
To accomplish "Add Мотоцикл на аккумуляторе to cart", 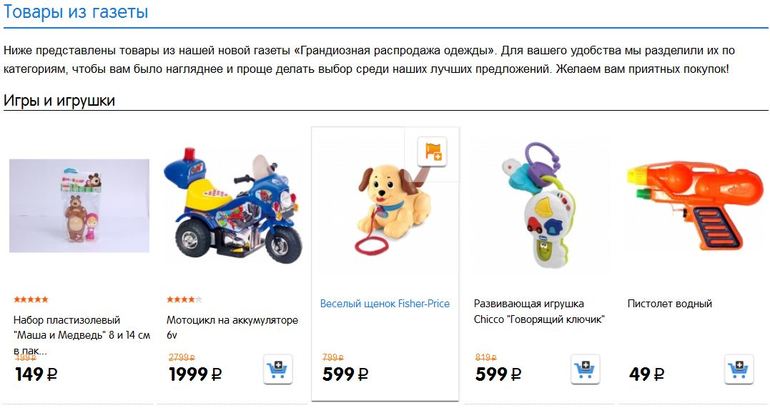I will [x=278, y=369].
